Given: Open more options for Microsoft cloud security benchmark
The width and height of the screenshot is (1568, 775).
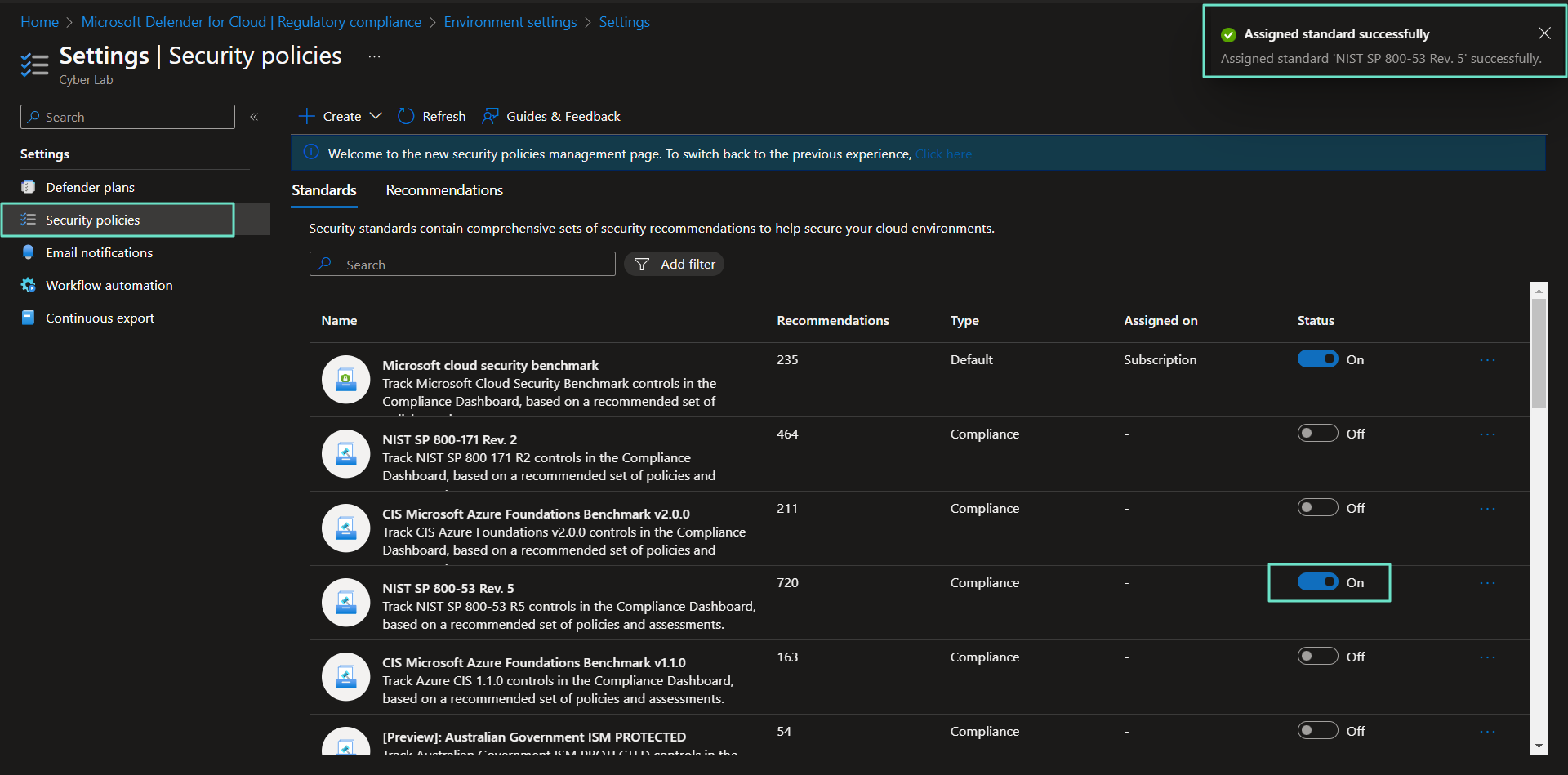Looking at the screenshot, I should [x=1487, y=360].
